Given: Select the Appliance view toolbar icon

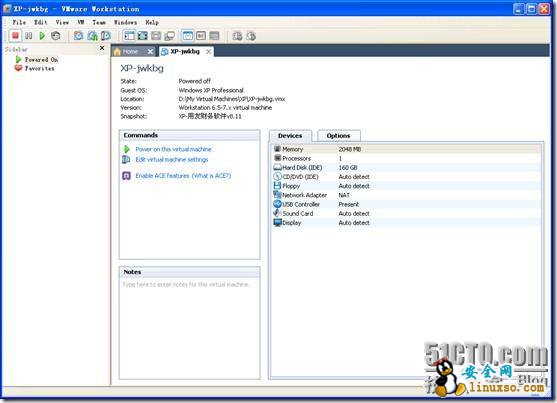Looking at the screenshot, I should click(201, 36).
